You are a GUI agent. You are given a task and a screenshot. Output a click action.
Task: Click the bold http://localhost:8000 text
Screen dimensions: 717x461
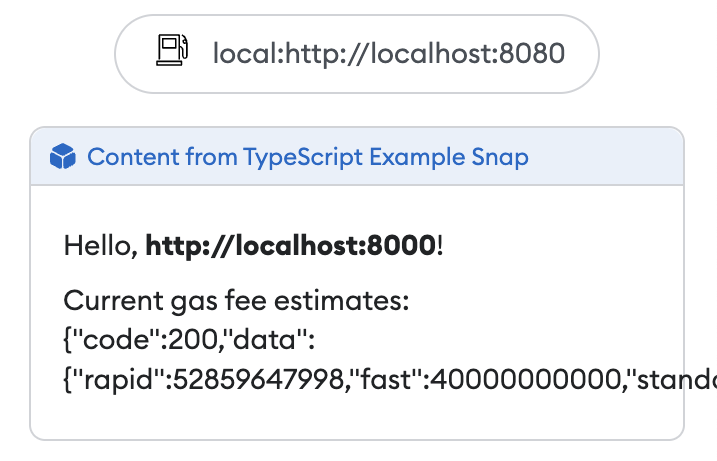click(x=291, y=245)
